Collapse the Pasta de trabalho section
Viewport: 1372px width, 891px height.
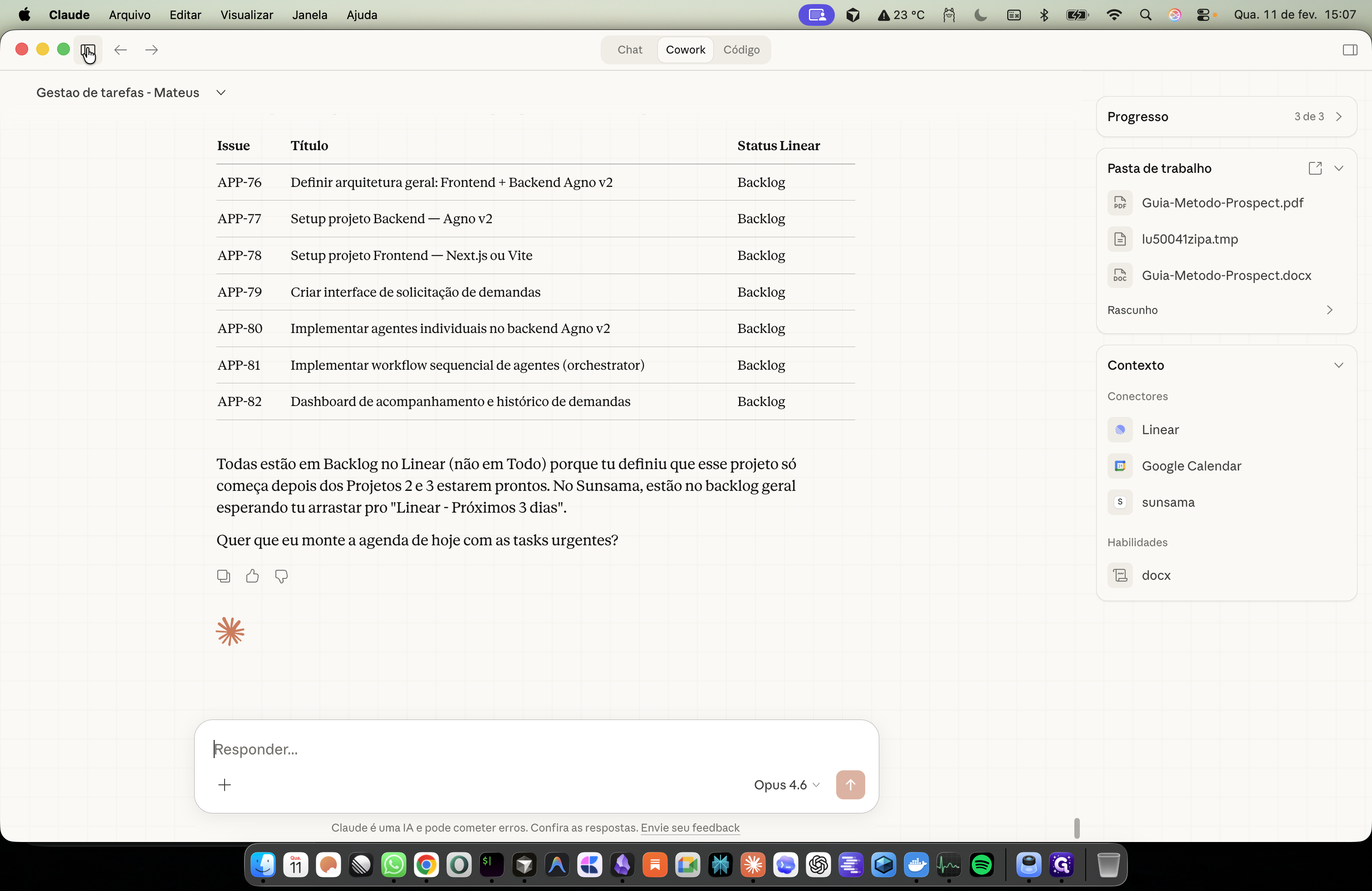[x=1338, y=168]
